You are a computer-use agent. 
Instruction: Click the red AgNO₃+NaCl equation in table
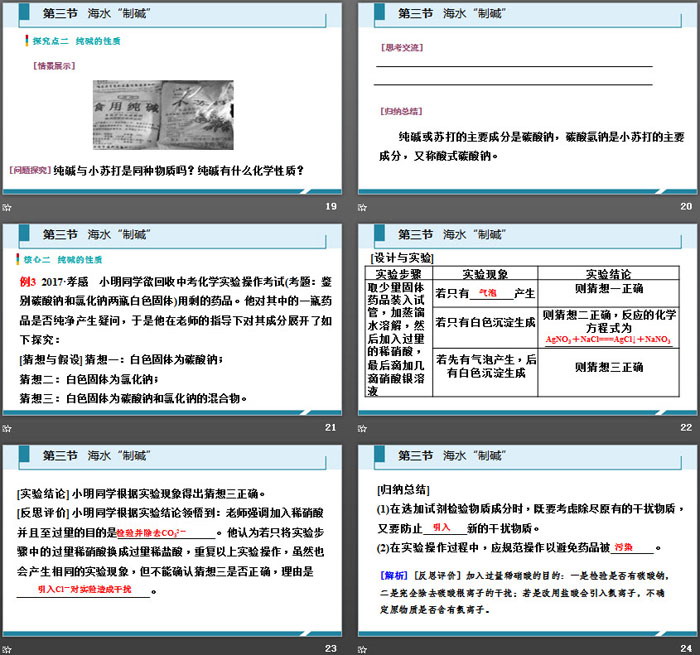pyautogui.click(x=608, y=339)
